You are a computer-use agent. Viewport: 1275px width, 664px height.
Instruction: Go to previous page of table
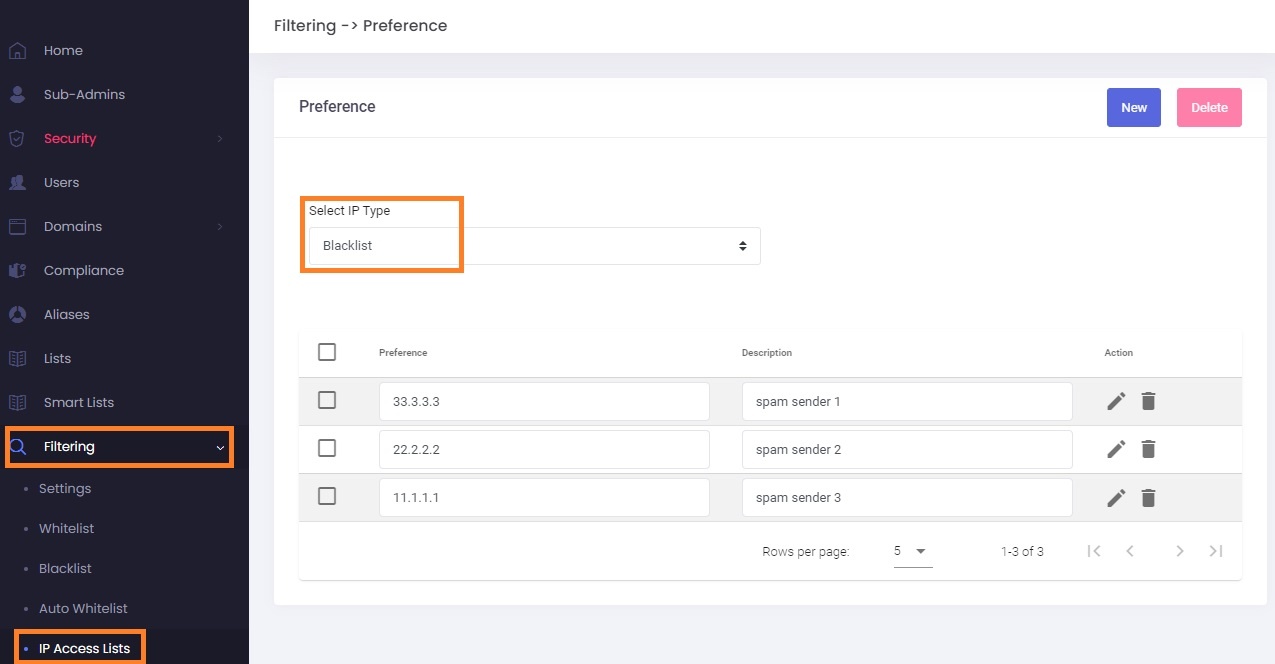click(1130, 551)
